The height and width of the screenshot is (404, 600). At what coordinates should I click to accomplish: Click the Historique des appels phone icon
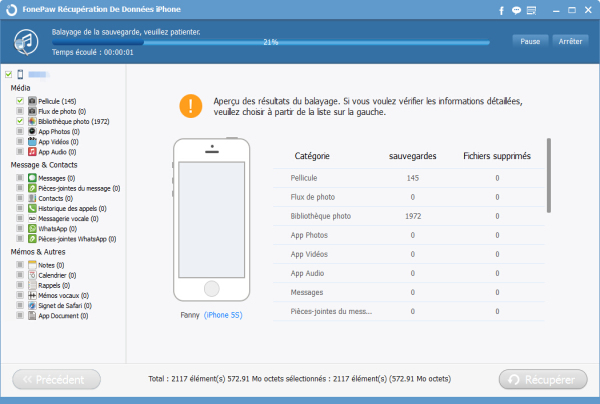pyautogui.click(x=32, y=208)
